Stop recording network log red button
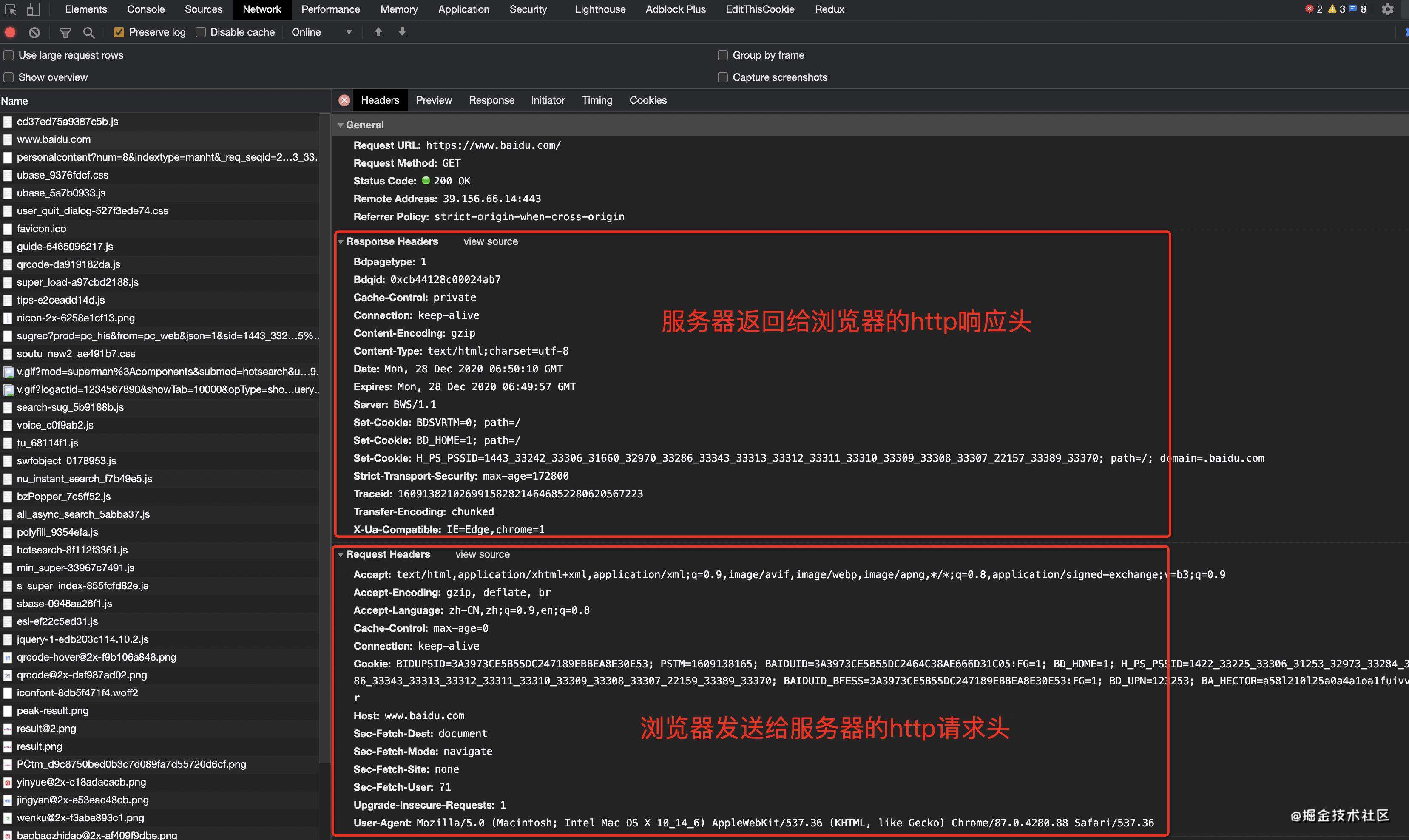 (10, 32)
